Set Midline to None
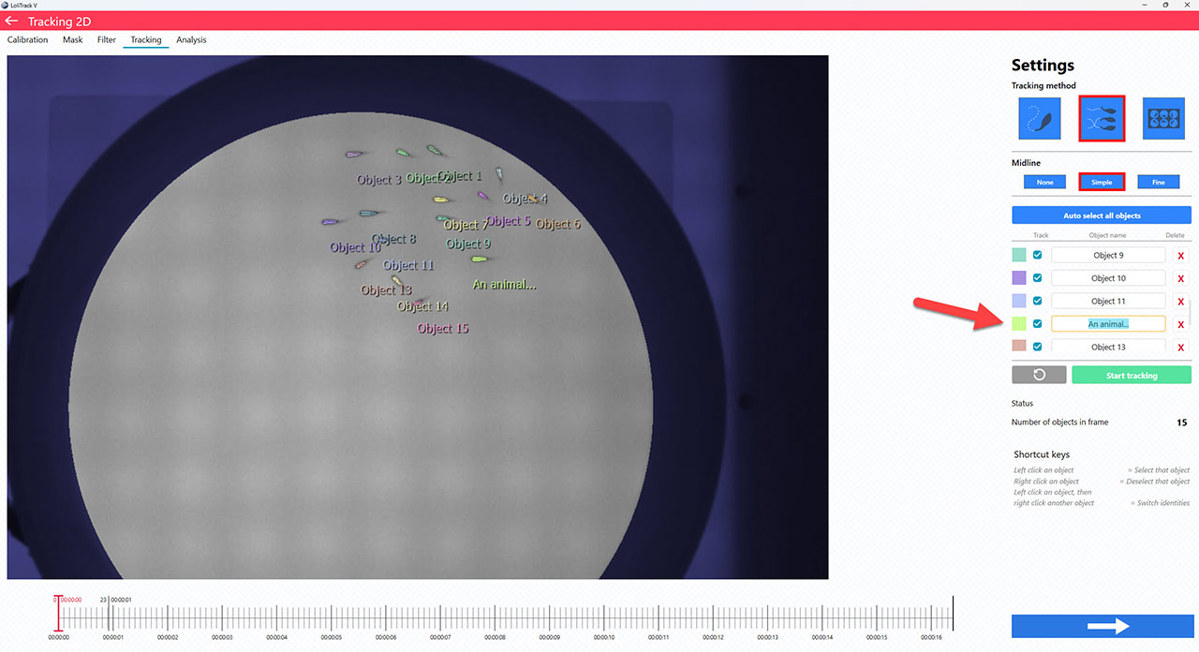 (1045, 182)
